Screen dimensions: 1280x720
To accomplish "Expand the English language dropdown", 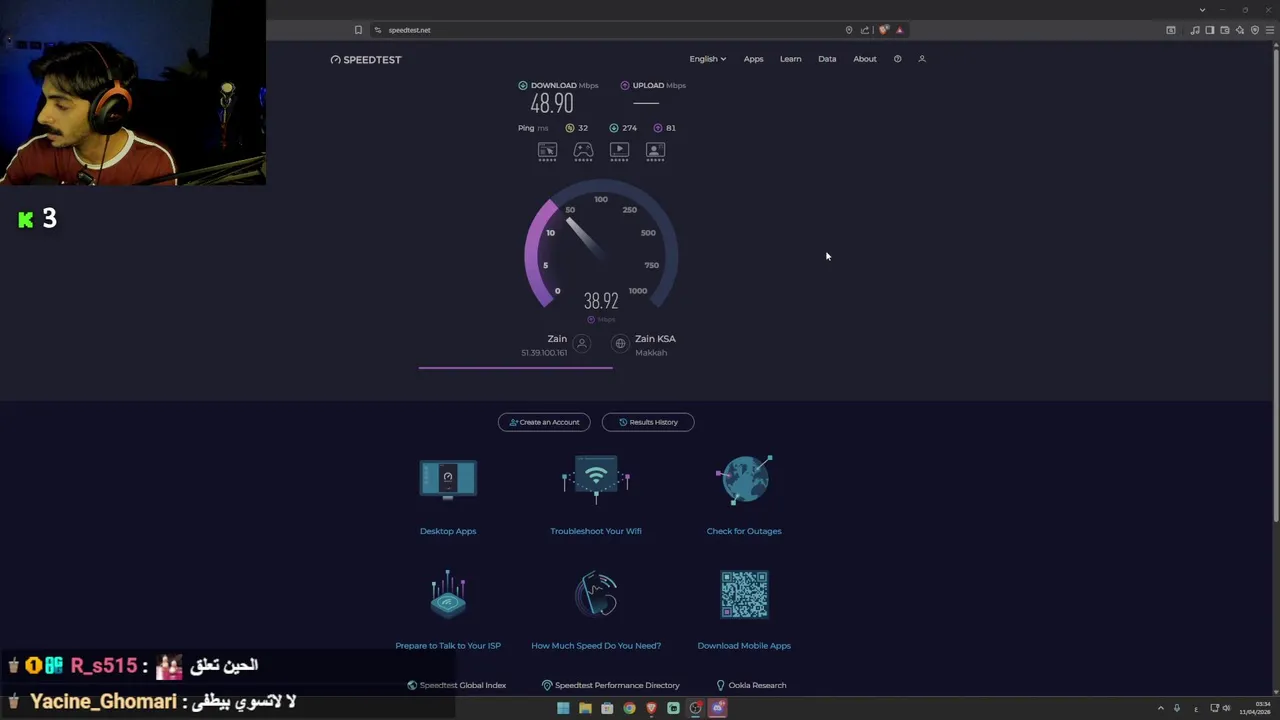I will point(707,59).
